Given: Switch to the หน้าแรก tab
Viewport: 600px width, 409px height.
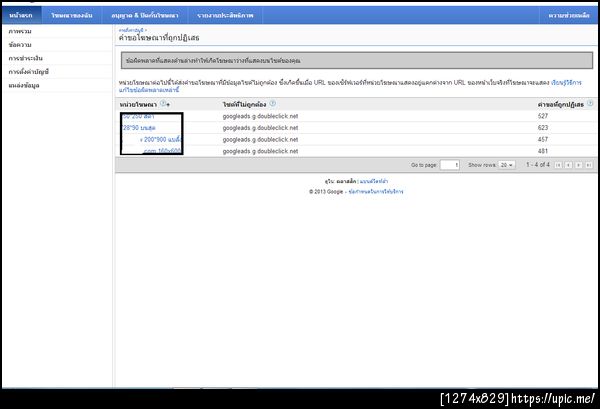Looking at the screenshot, I should [21, 15].
